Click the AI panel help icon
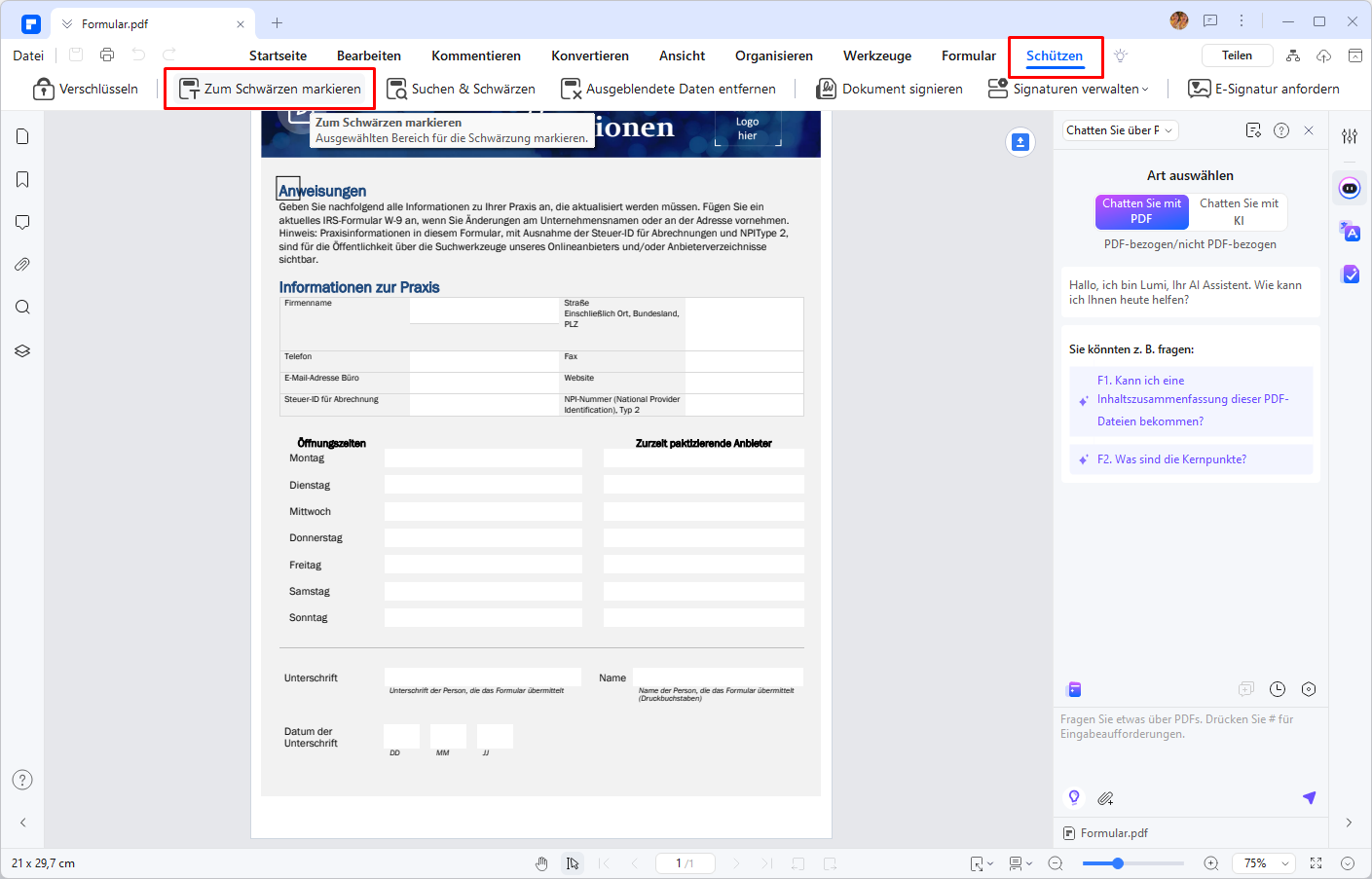Image resolution: width=1372 pixels, height=879 pixels. (1281, 130)
